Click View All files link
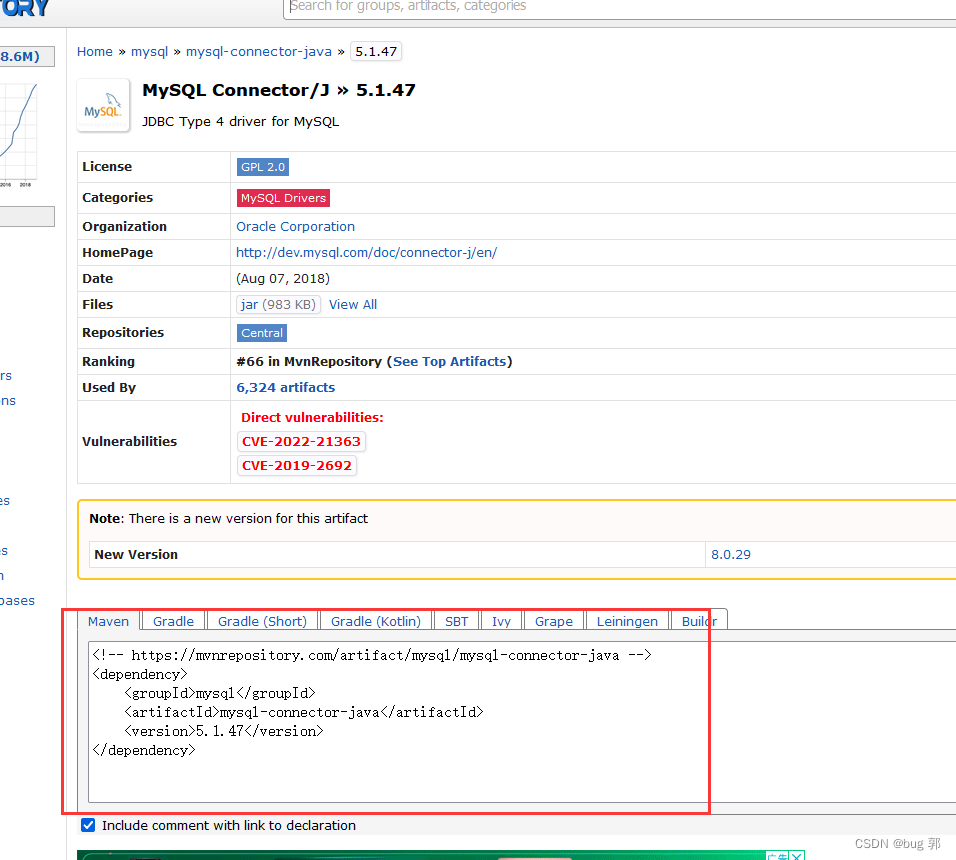 (x=353, y=305)
